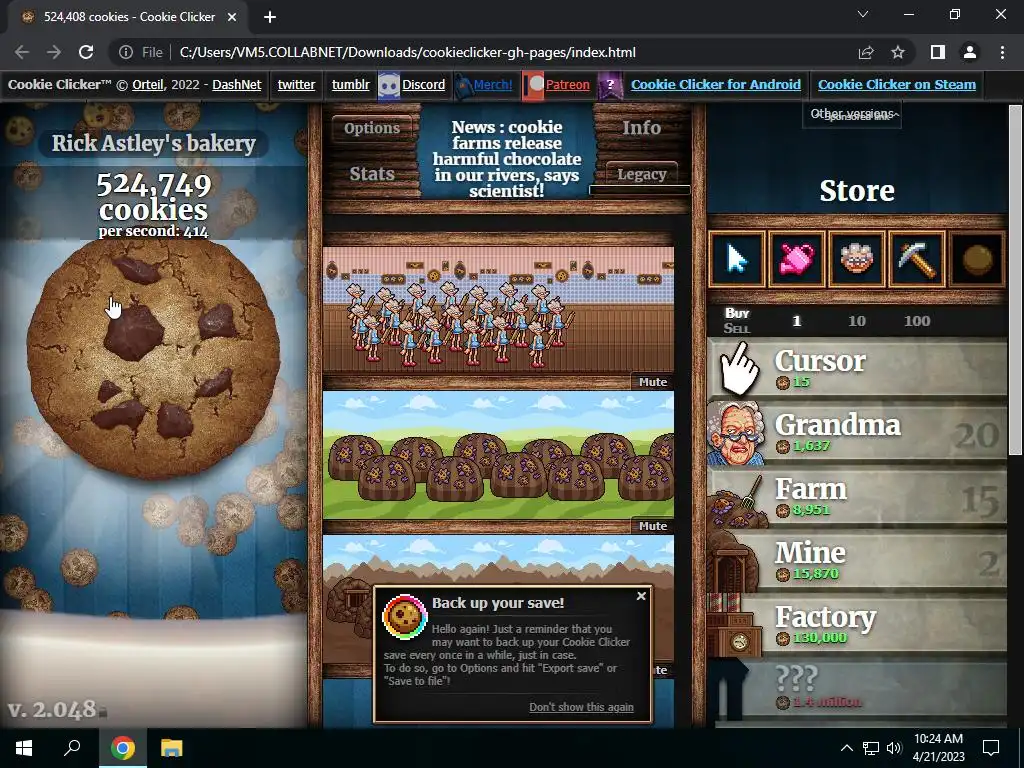Open Merch! link
This screenshot has width=1024, height=768.
coord(493,84)
